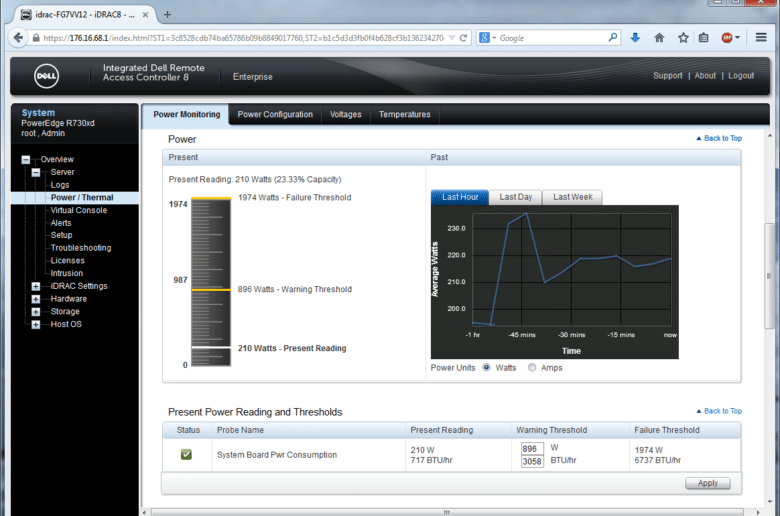Collapse the Server tree node
780x516 pixels.
(36, 173)
